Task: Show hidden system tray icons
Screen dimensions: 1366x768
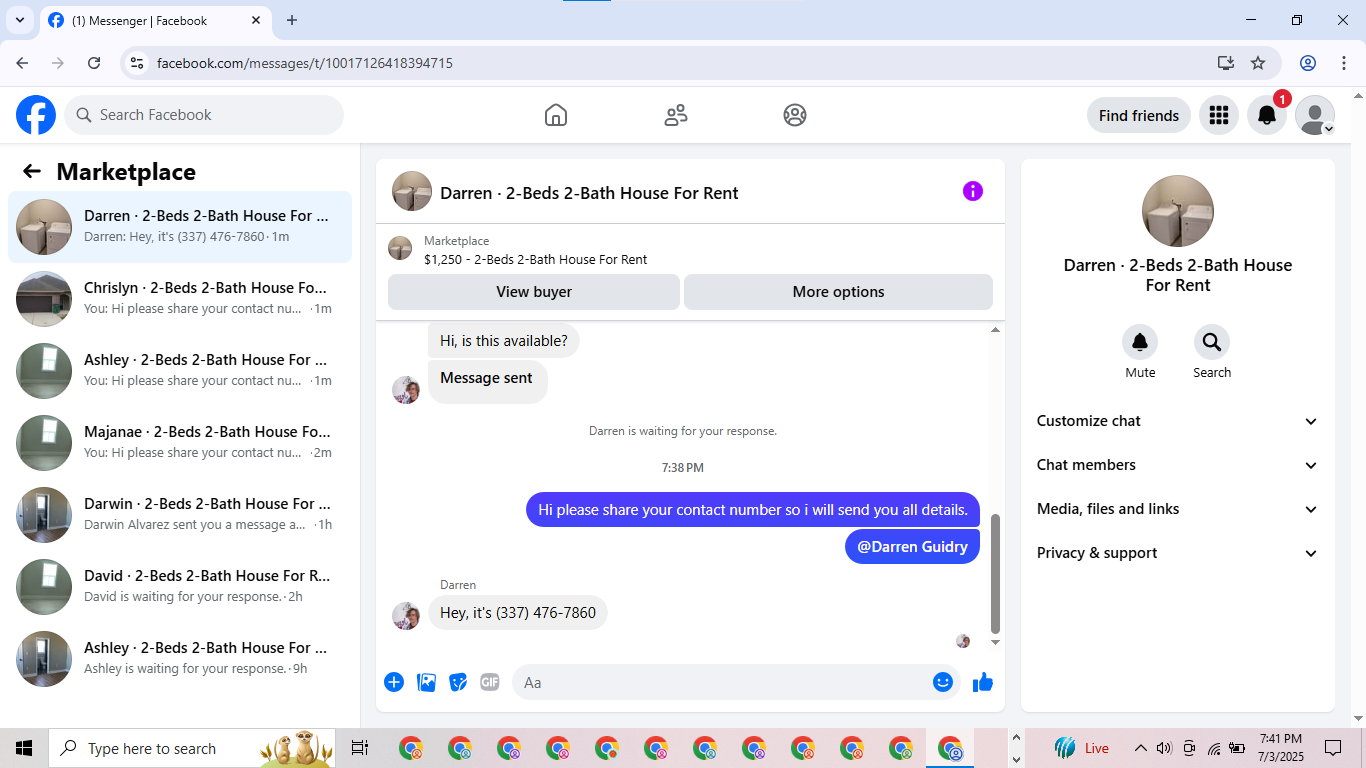Action: (1140, 748)
